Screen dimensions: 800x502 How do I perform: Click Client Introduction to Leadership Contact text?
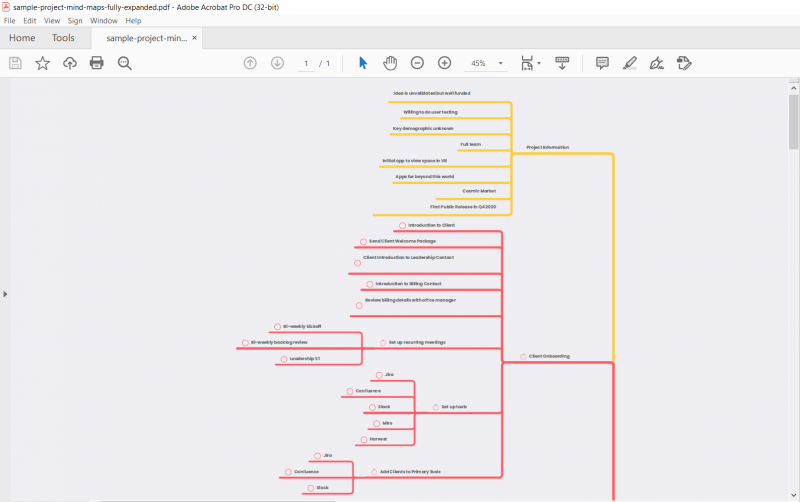pyautogui.click(x=408, y=258)
